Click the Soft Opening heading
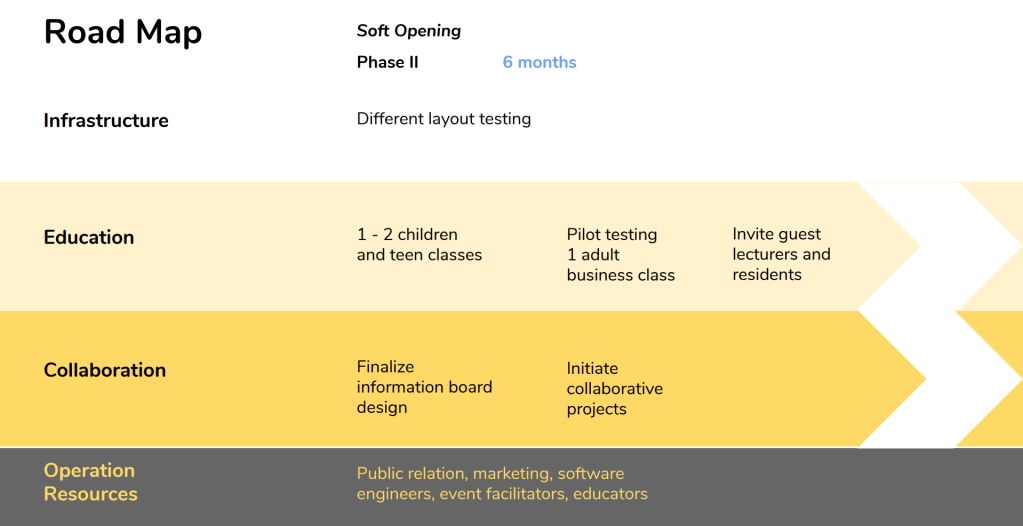Image resolution: width=1023 pixels, height=526 pixels. 409,31
